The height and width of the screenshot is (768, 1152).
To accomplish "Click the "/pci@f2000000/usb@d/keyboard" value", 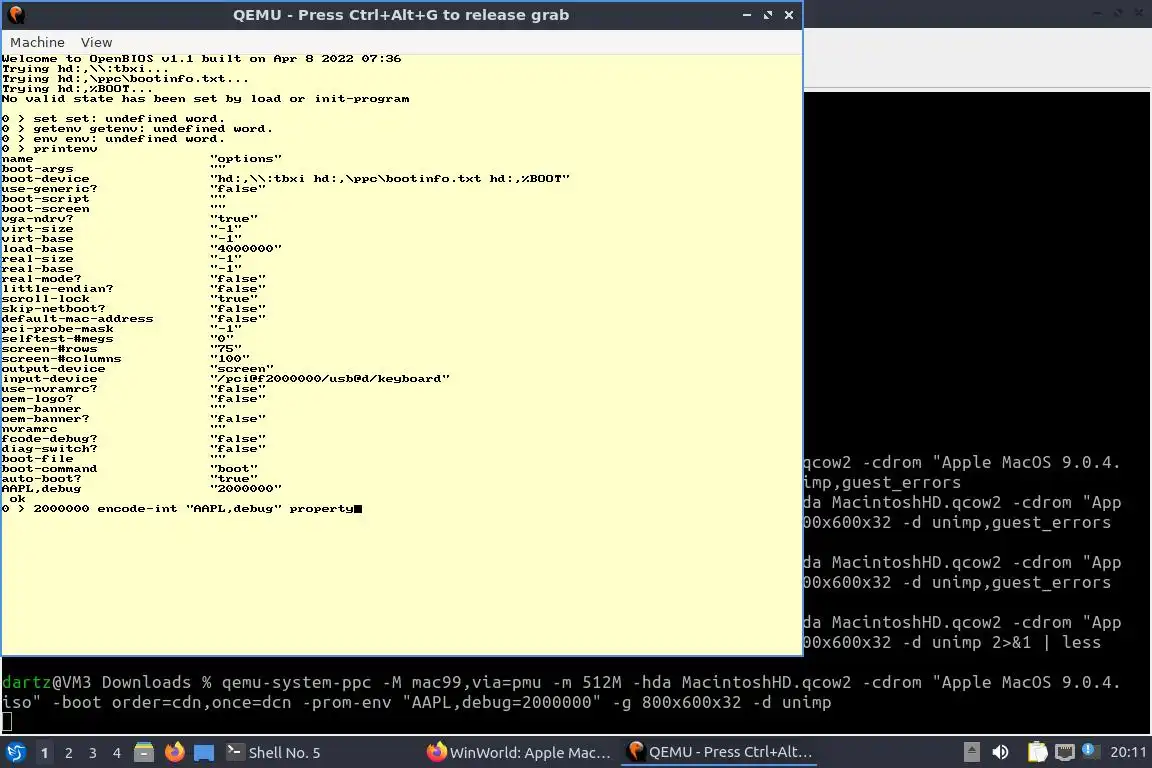I will point(330,378).
